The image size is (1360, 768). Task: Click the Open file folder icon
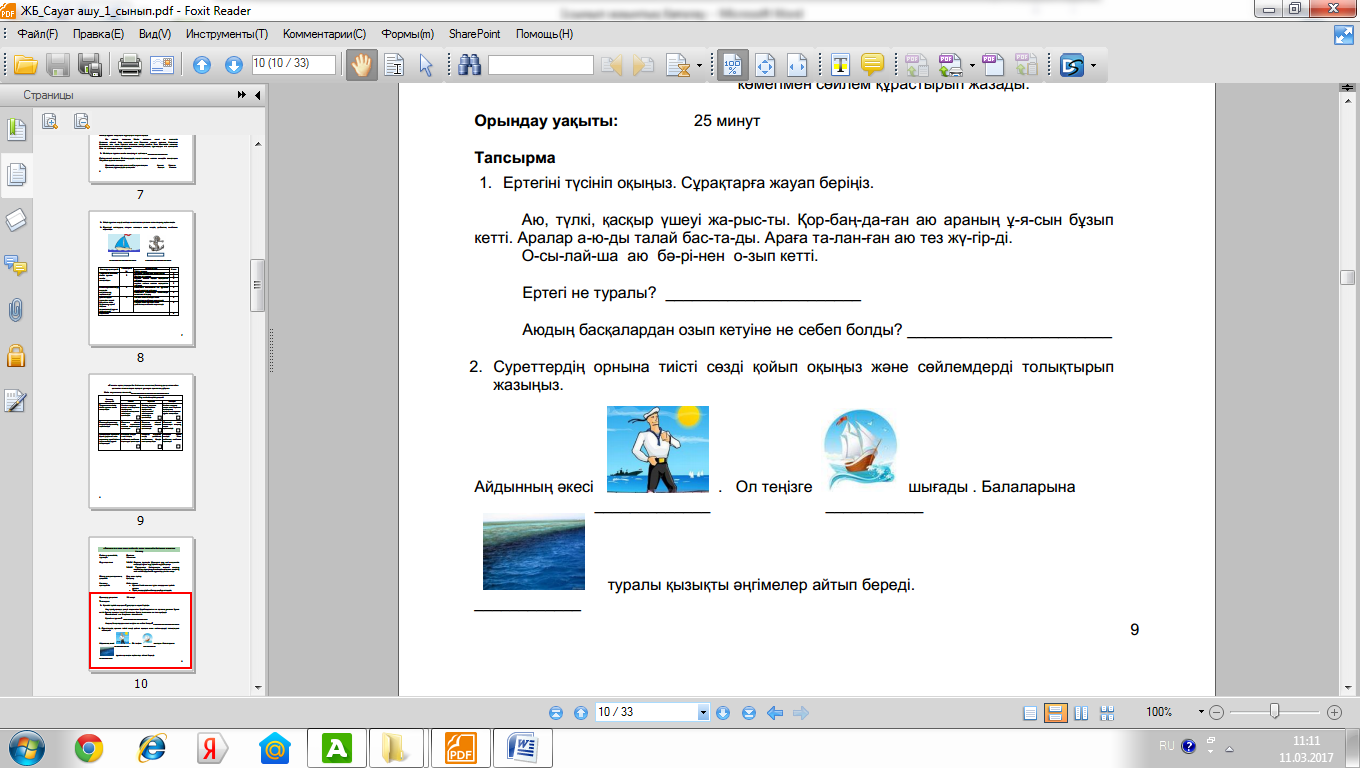click(x=25, y=66)
